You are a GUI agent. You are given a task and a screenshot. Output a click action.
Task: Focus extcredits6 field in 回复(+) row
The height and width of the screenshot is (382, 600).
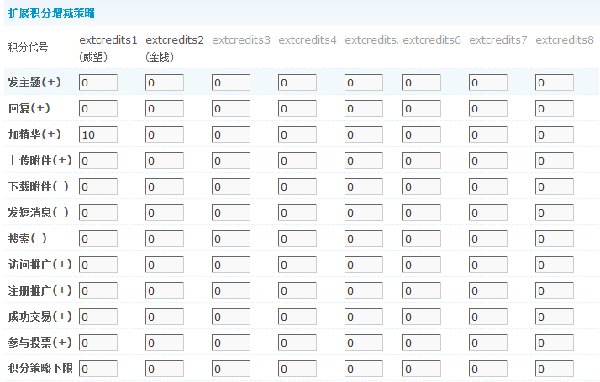click(x=421, y=109)
